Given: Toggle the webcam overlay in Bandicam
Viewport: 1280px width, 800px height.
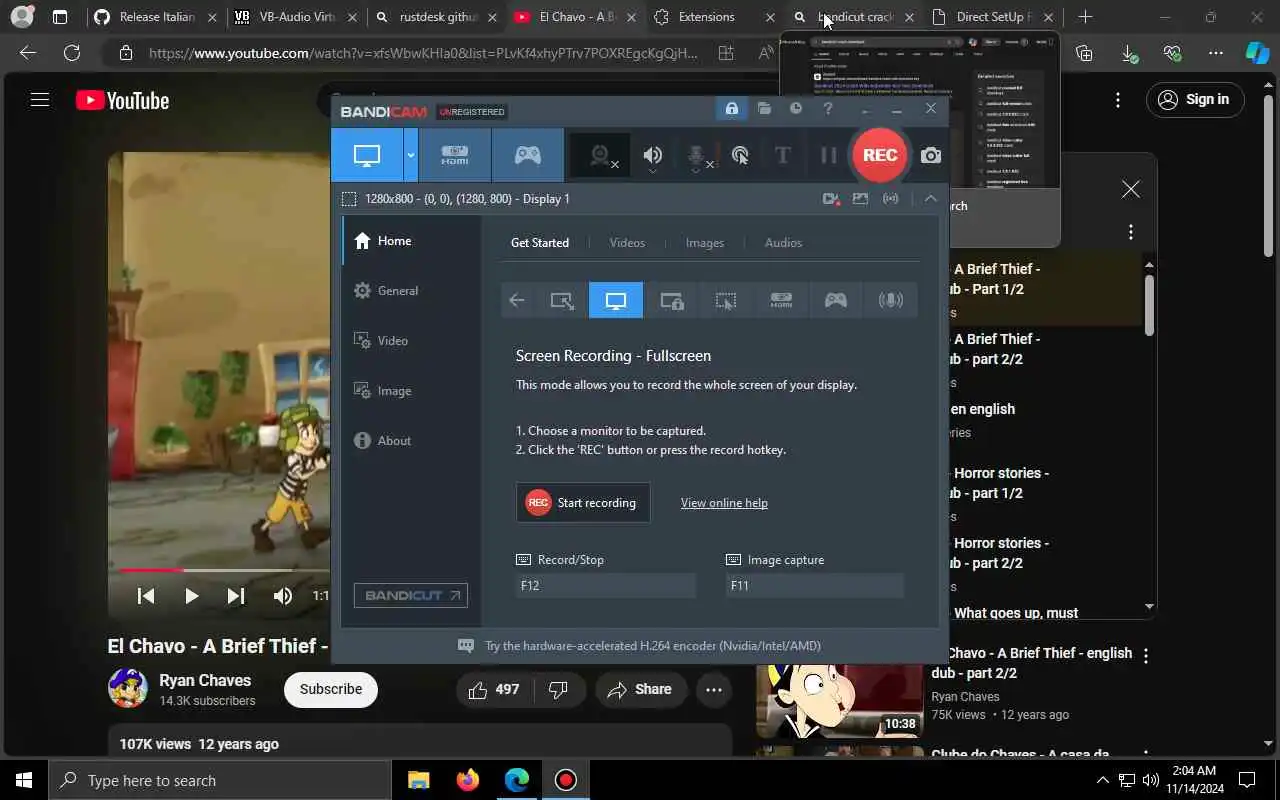Looking at the screenshot, I should click(x=600, y=155).
